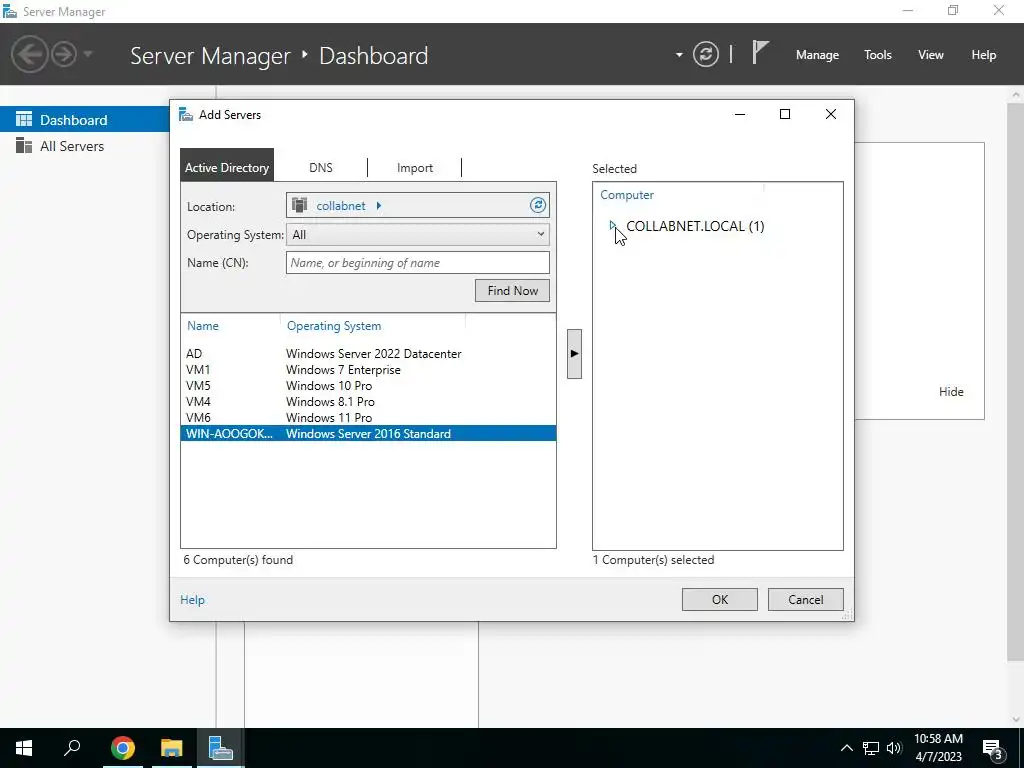Minimize the Add Servers dialog

click(740, 114)
